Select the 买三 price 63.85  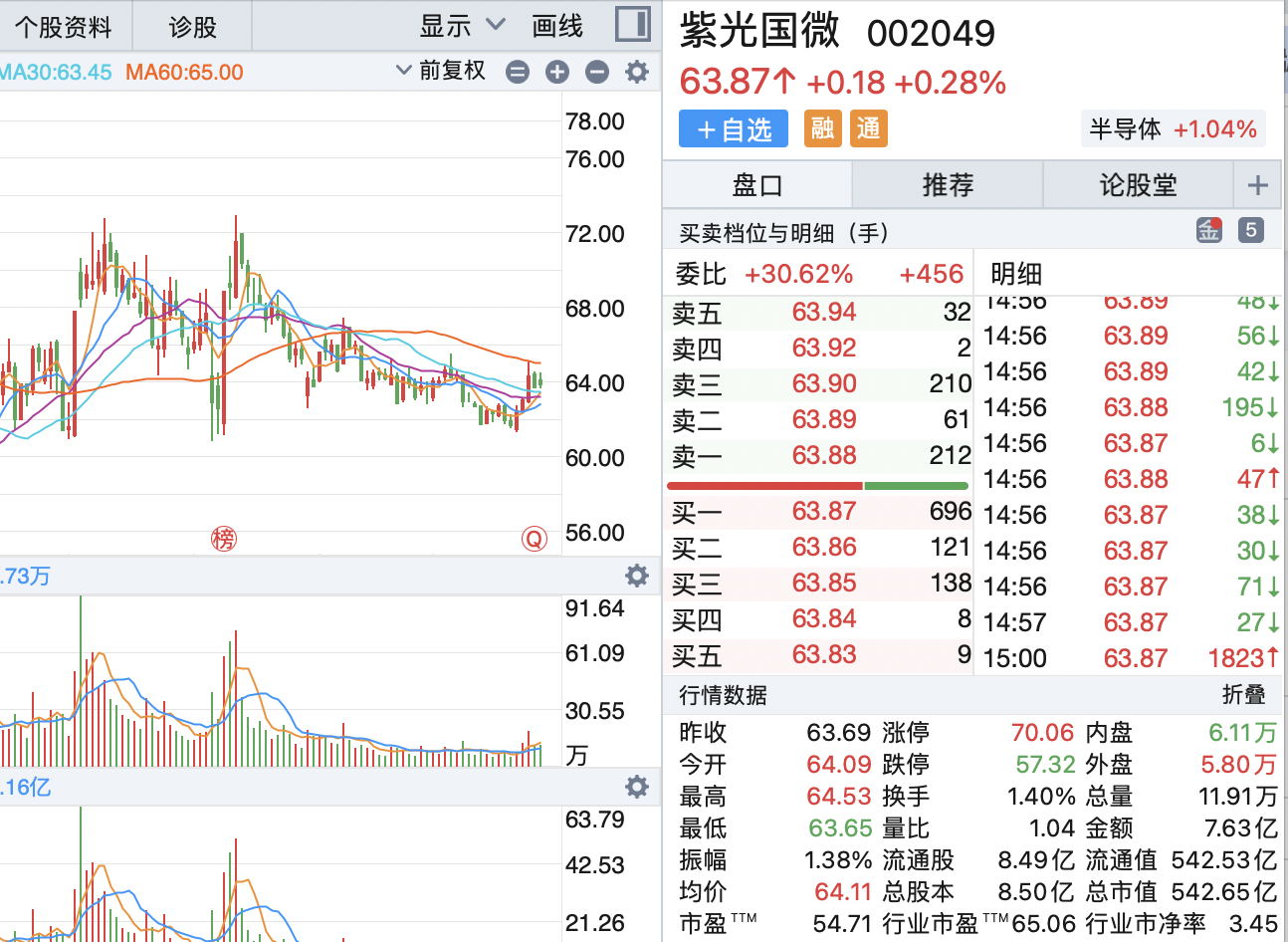824,583
